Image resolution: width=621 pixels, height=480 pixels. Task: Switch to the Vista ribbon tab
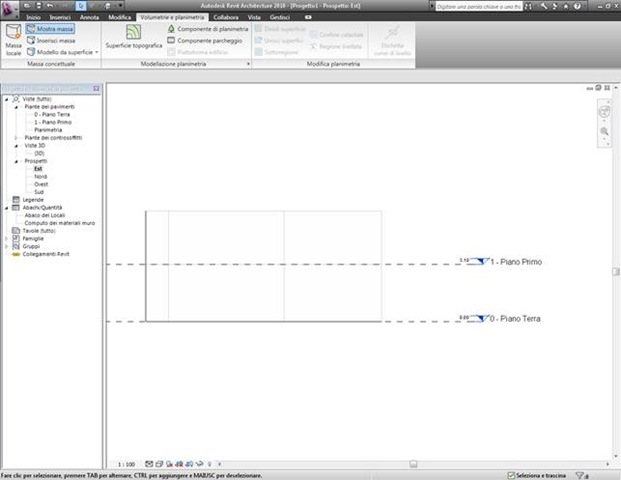click(x=254, y=17)
